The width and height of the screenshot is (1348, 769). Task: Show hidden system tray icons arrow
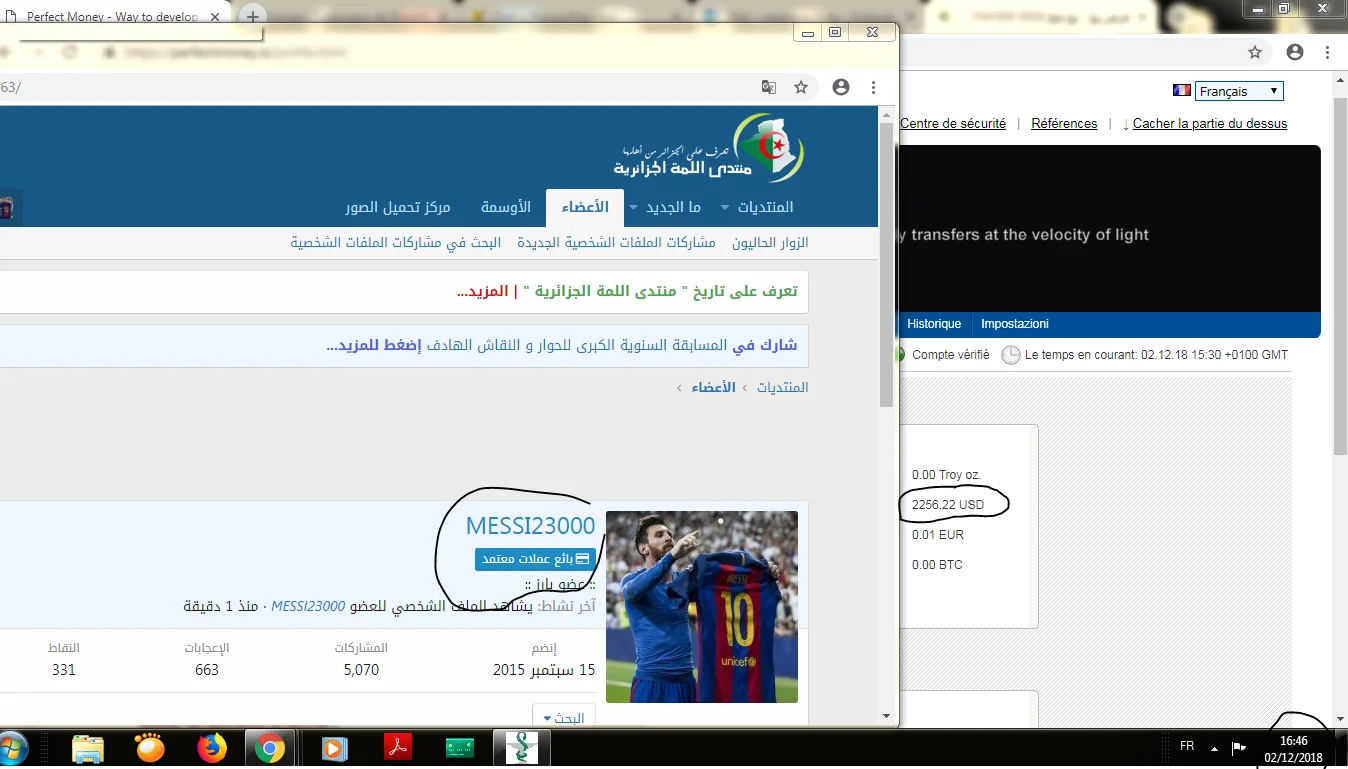pyautogui.click(x=1214, y=747)
